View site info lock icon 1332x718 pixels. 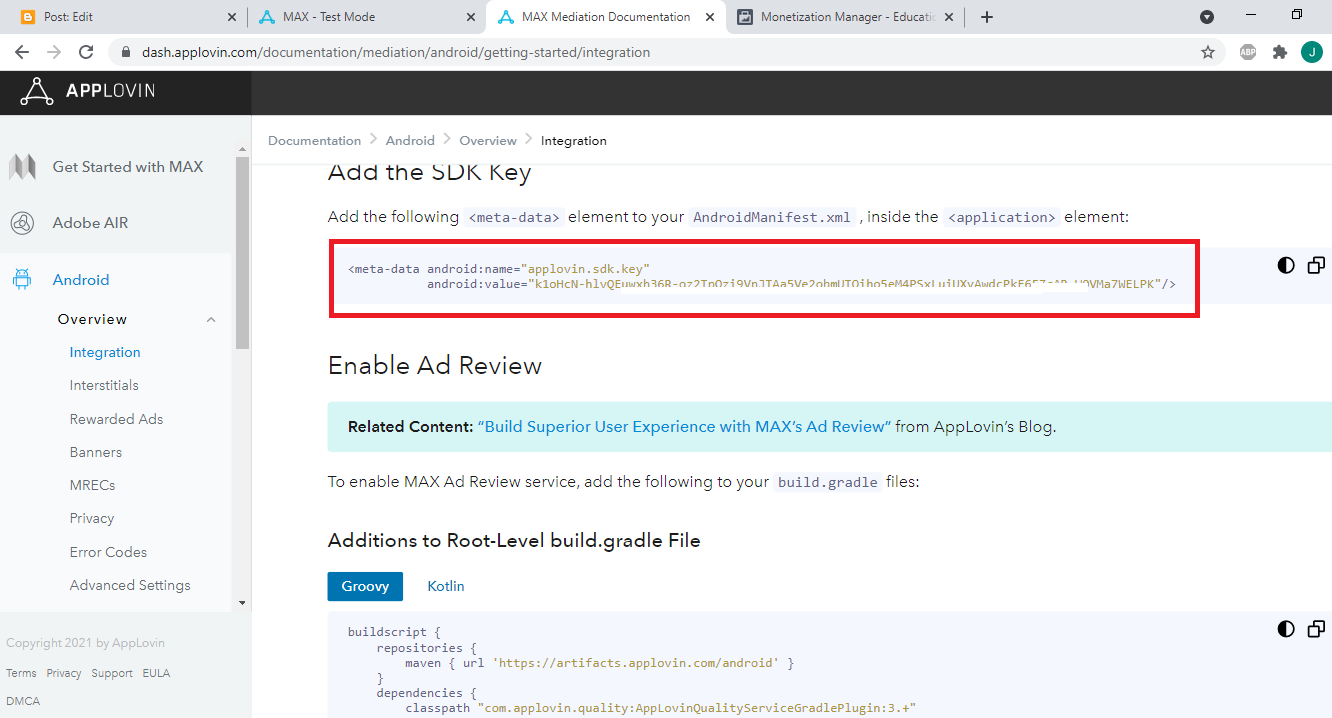coord(126,52)
